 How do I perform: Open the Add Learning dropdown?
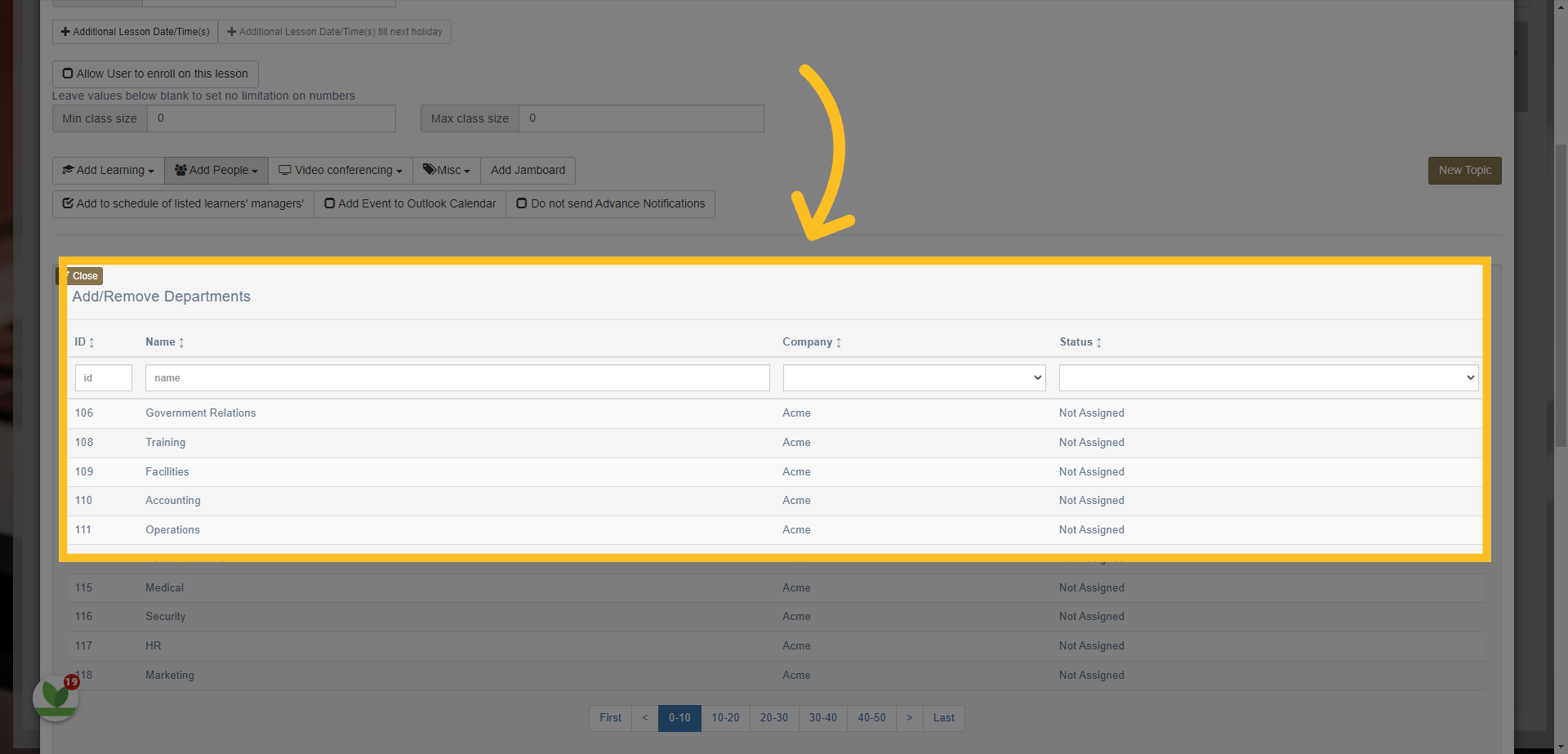click(x=109, y=171)
